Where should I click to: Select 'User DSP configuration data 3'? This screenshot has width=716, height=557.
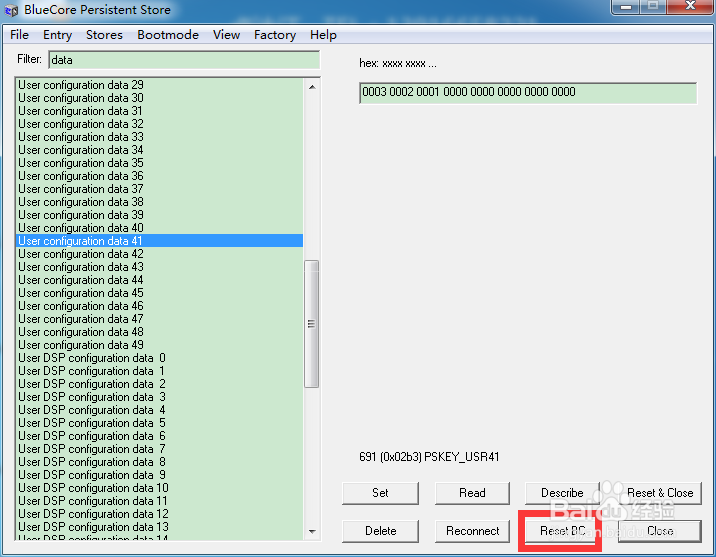click(159, 397)
